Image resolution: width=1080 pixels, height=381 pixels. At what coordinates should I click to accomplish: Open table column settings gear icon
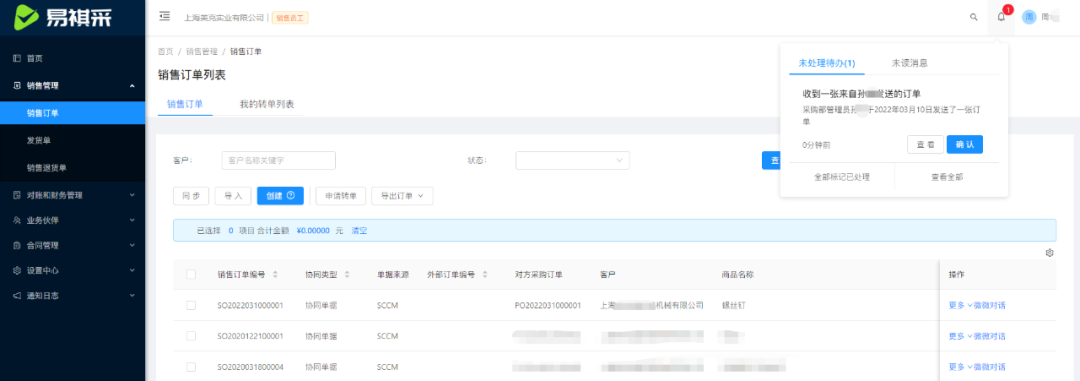1050,253
